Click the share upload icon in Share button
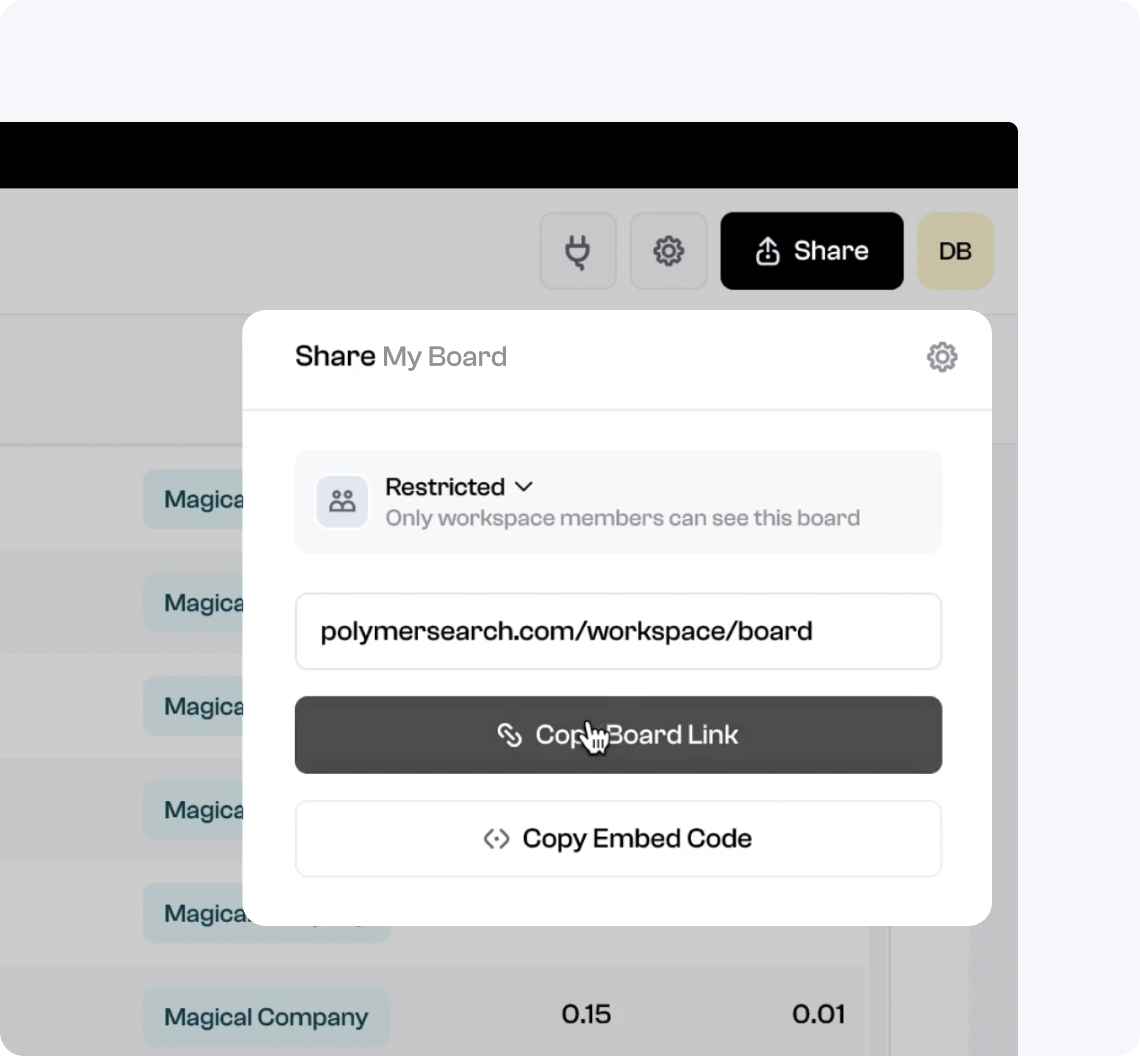Screen dimensions: 1140x1056 coord(767,252)
